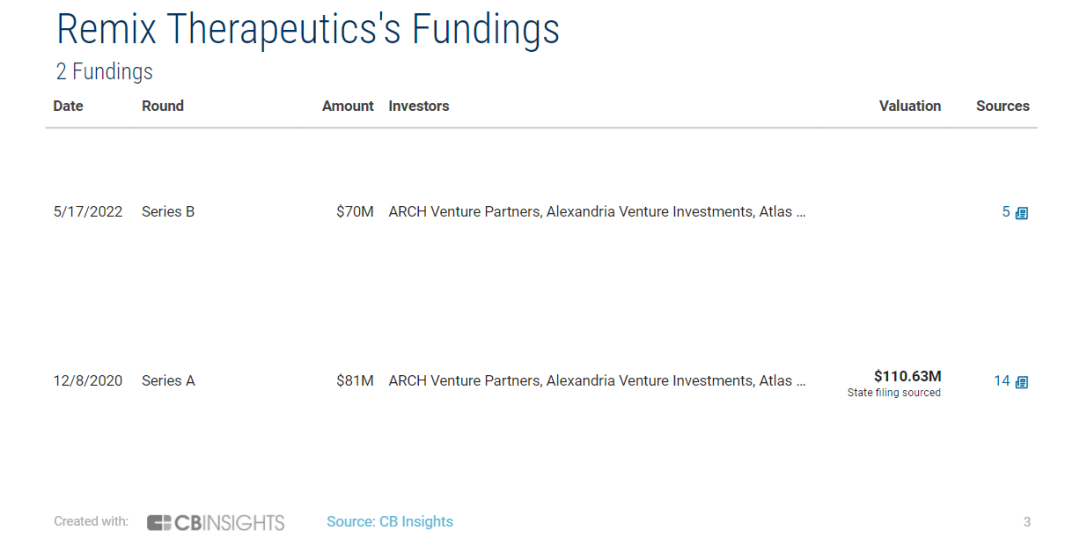This screenshot has width=1080, height=538.
Task: Click the State filing sourced note
Action: (894, 393)
